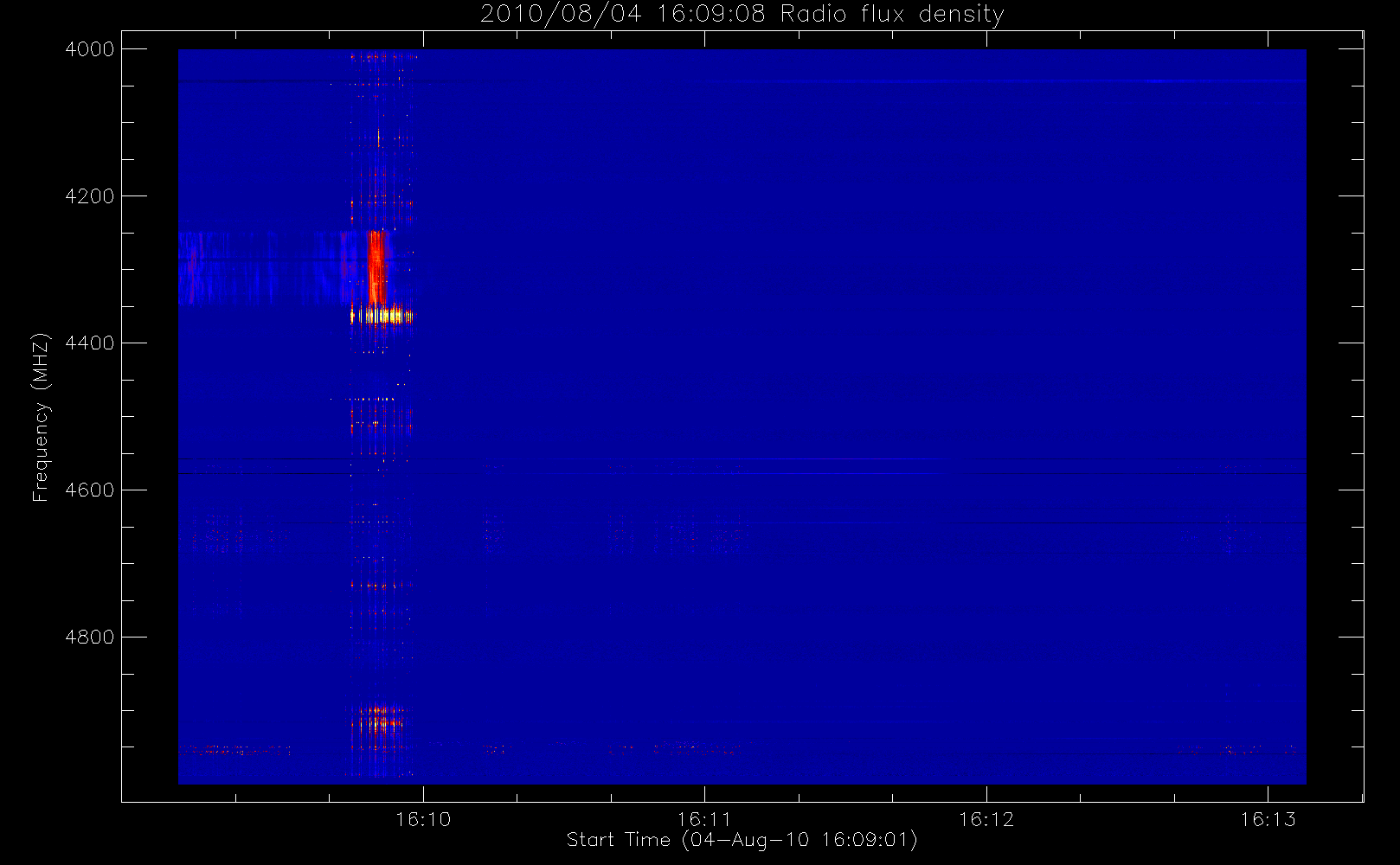Click the 16:13 time tick label
1400x865 pixels.
pos(1268,819)
